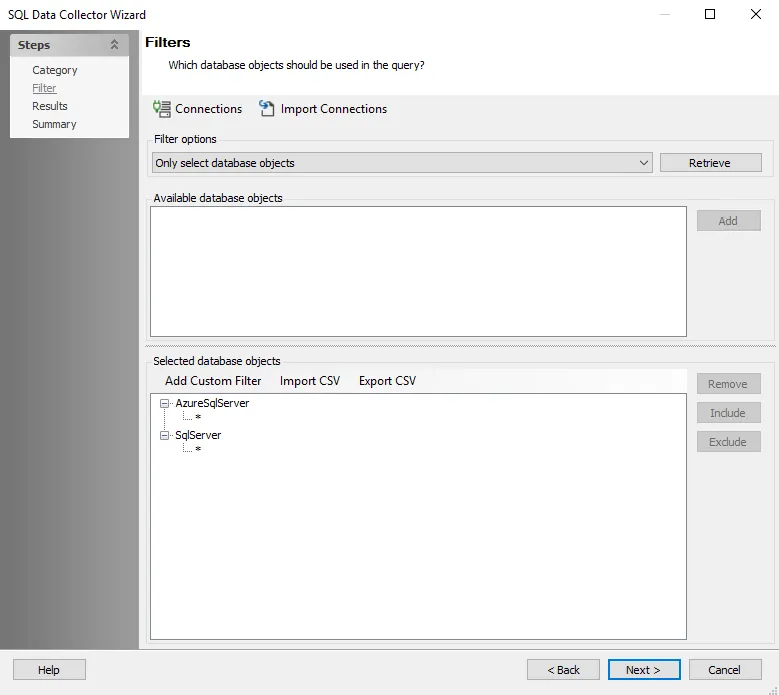Select the asterisk under AzureSqlServer

[198, 417]
